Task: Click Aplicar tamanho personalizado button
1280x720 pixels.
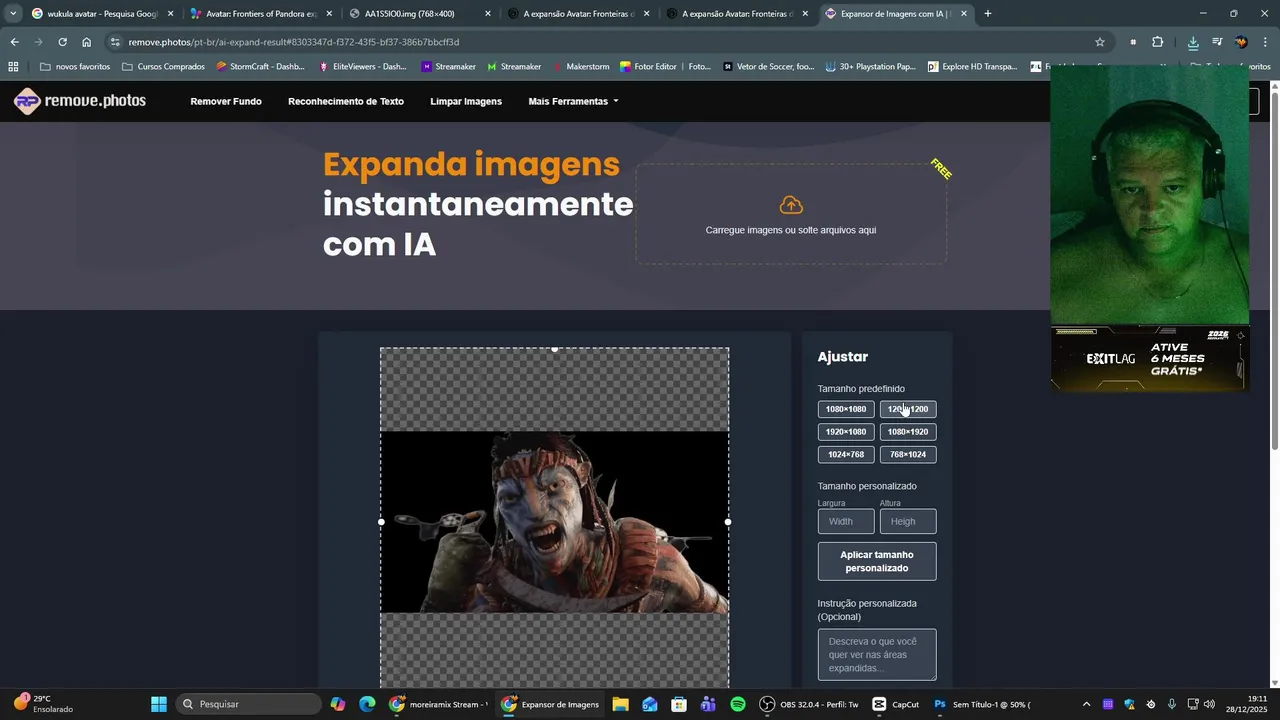Action: tap(877, 561)
